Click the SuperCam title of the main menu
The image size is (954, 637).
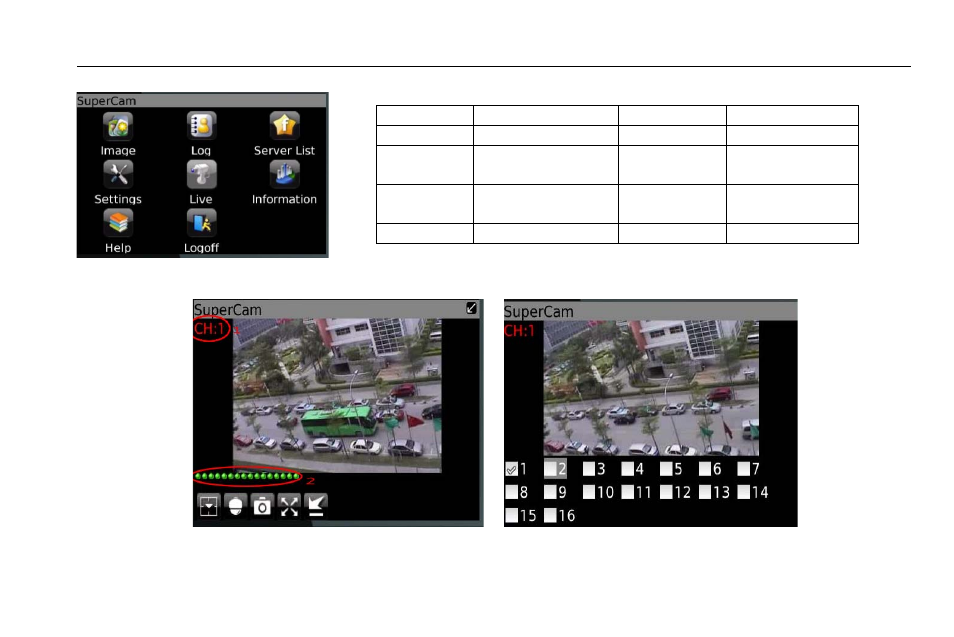(106, 100)
